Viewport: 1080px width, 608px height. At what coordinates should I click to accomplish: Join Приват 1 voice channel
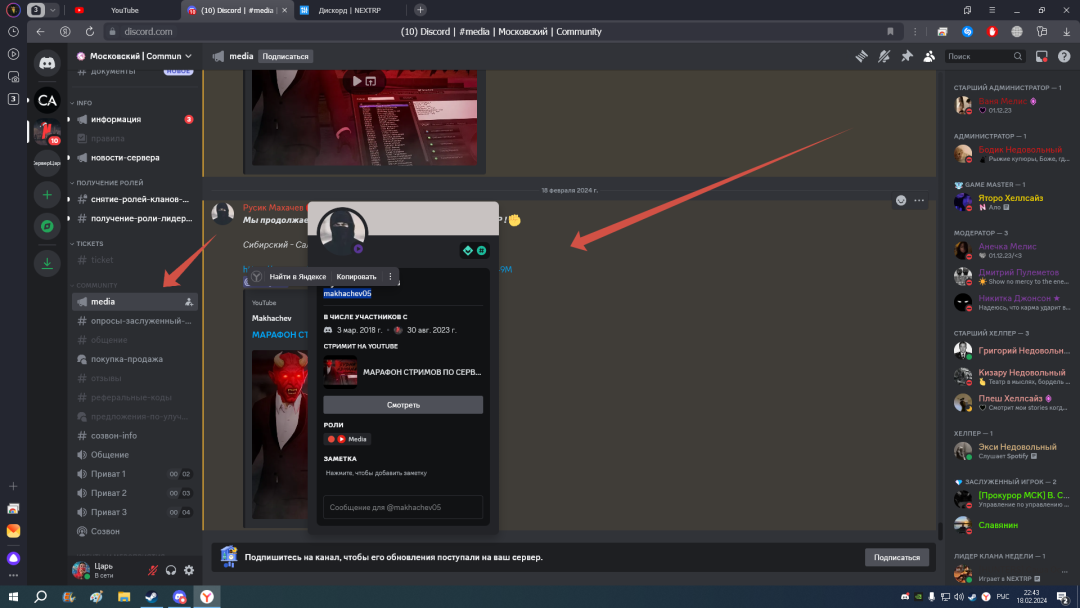(134, 474)
